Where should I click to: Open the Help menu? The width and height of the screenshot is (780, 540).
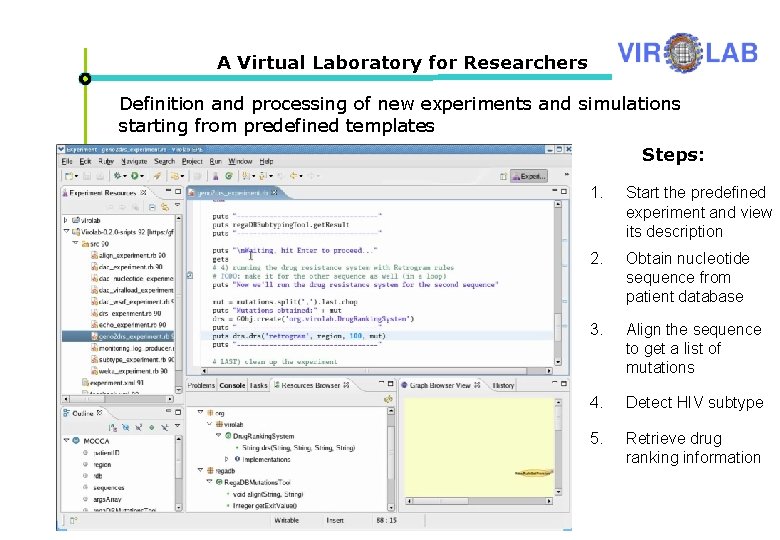[x=266, y=162]
